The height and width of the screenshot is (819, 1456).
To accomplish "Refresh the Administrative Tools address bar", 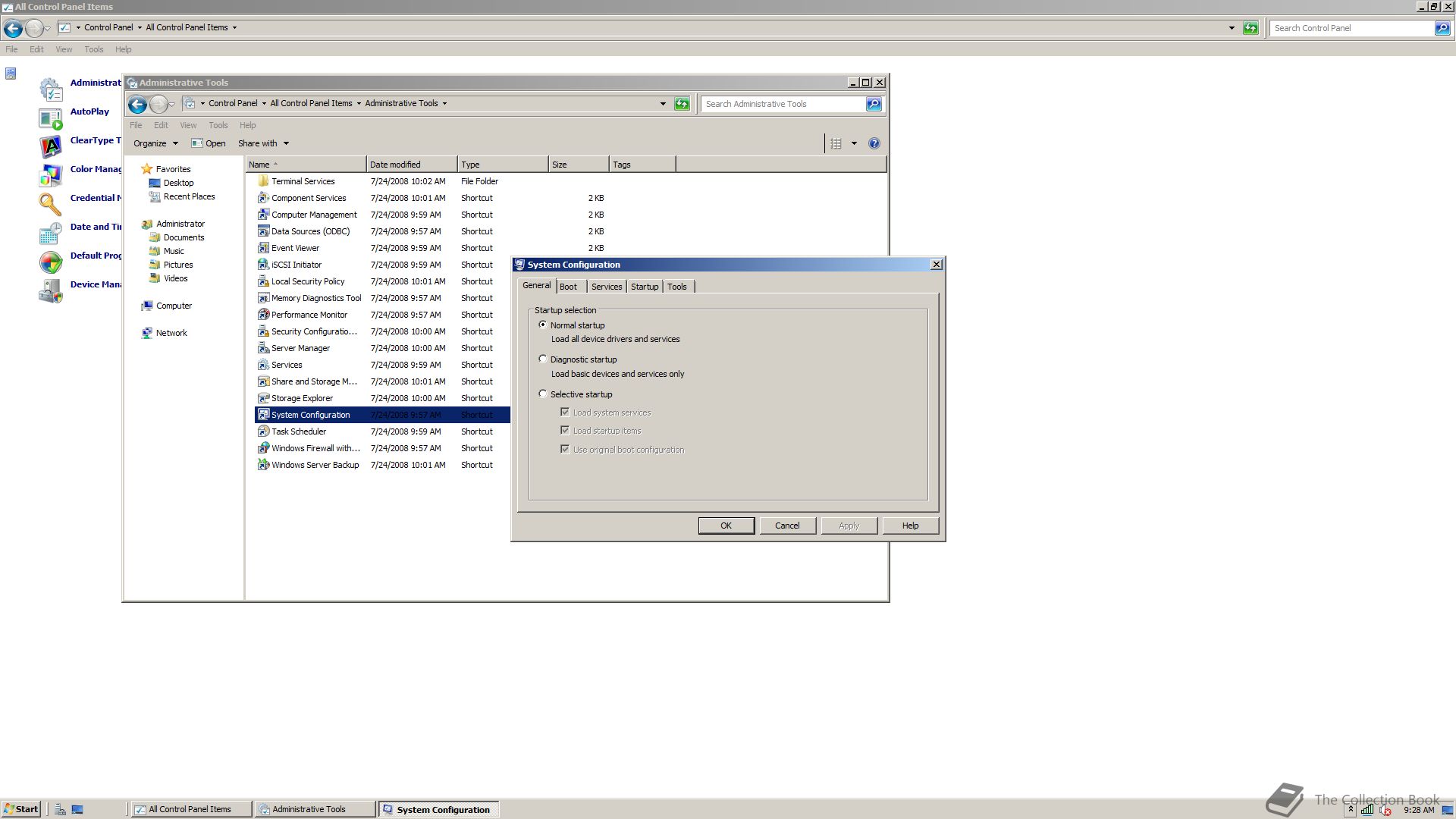I will (x=682, y=104).
